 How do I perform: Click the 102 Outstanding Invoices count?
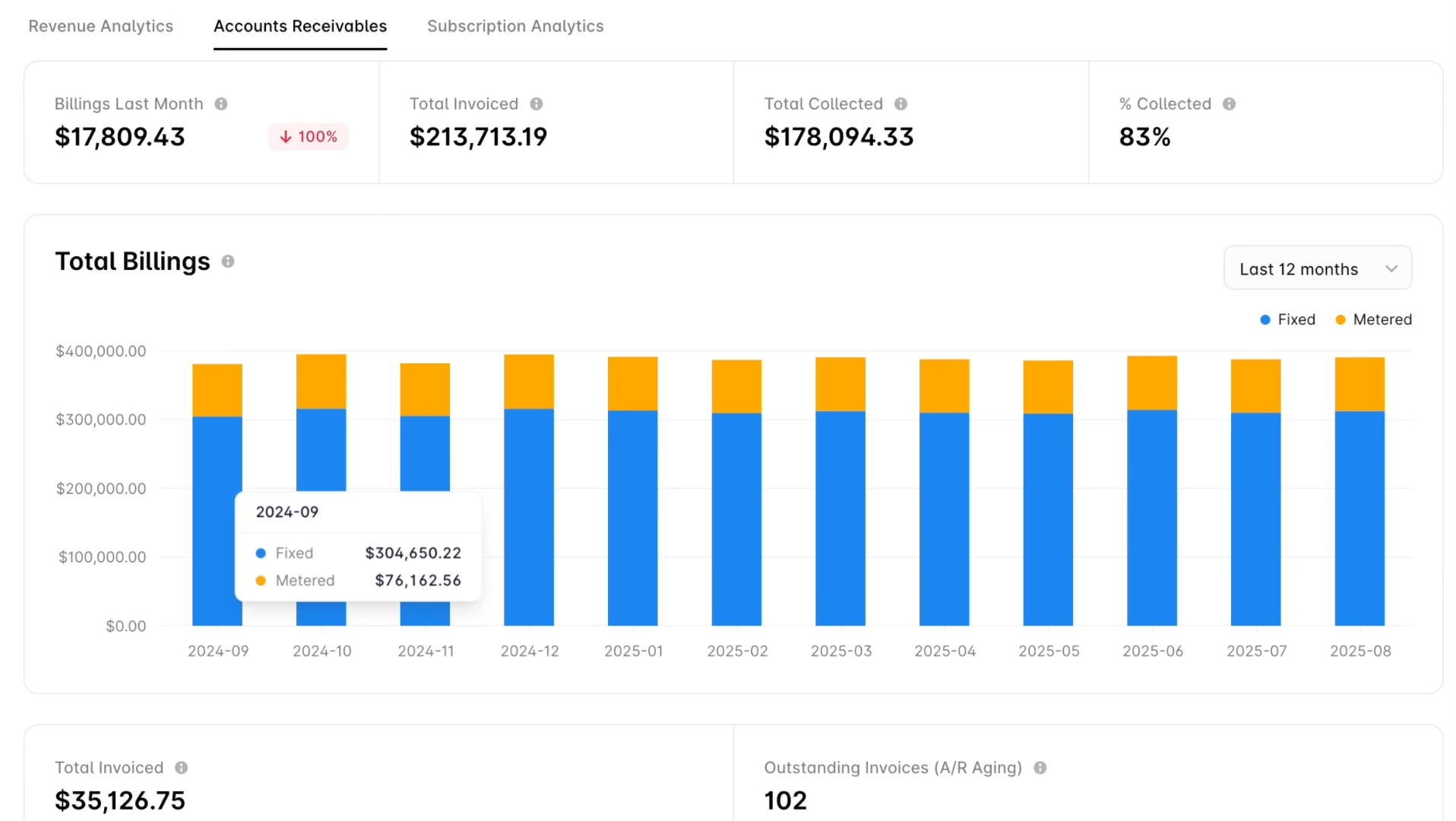coord(785,800)
